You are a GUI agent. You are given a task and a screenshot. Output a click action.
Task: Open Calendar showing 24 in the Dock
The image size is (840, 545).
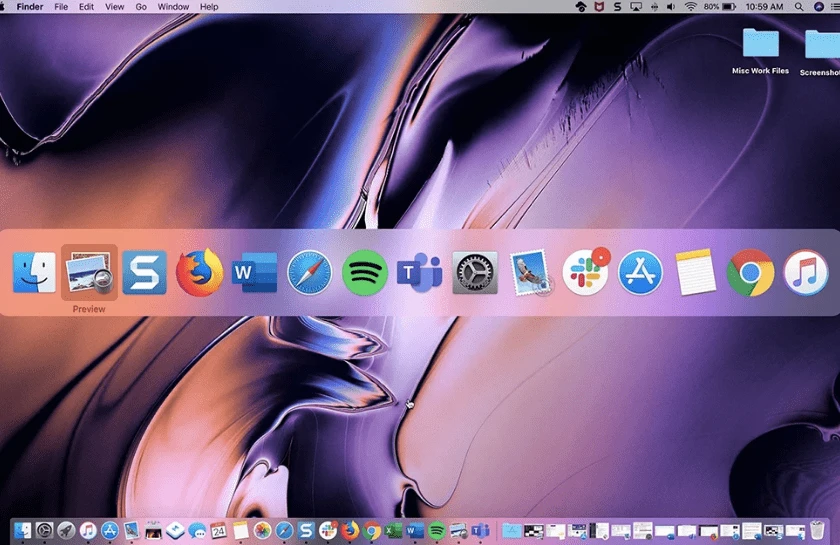tap(219, 531)
